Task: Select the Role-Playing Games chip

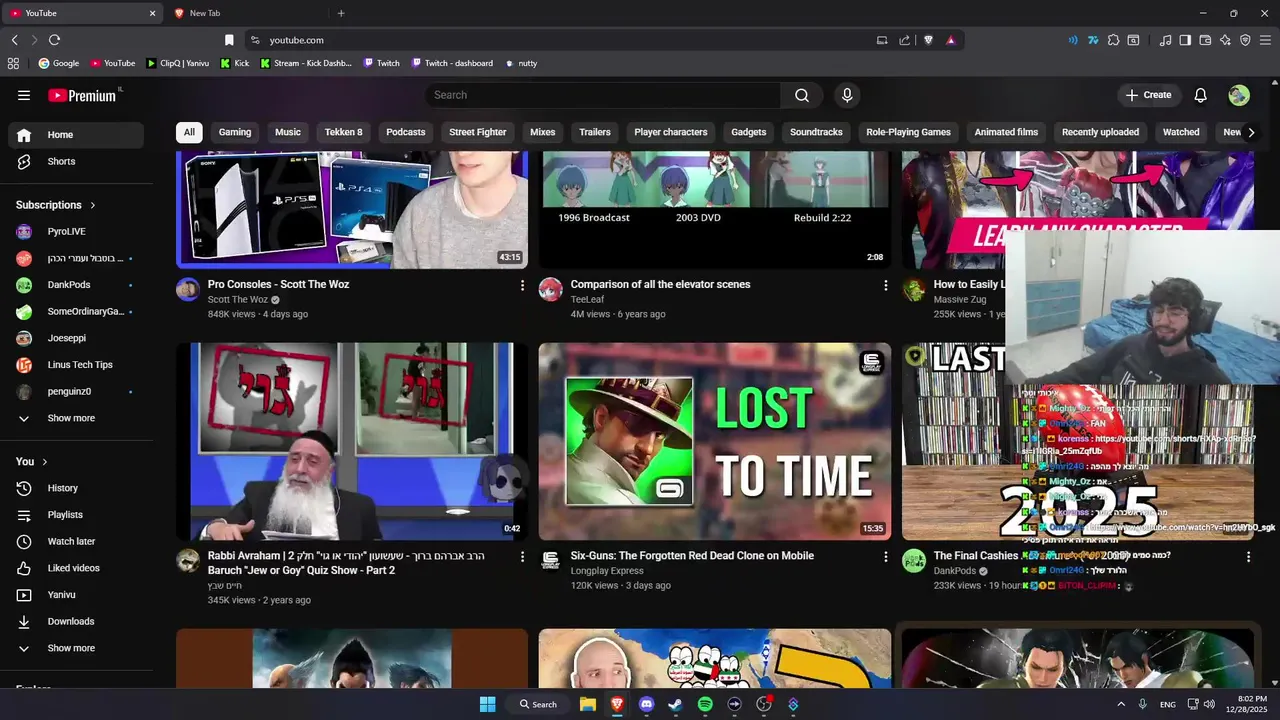Action: pyautogui.click(x=908, y=132)
